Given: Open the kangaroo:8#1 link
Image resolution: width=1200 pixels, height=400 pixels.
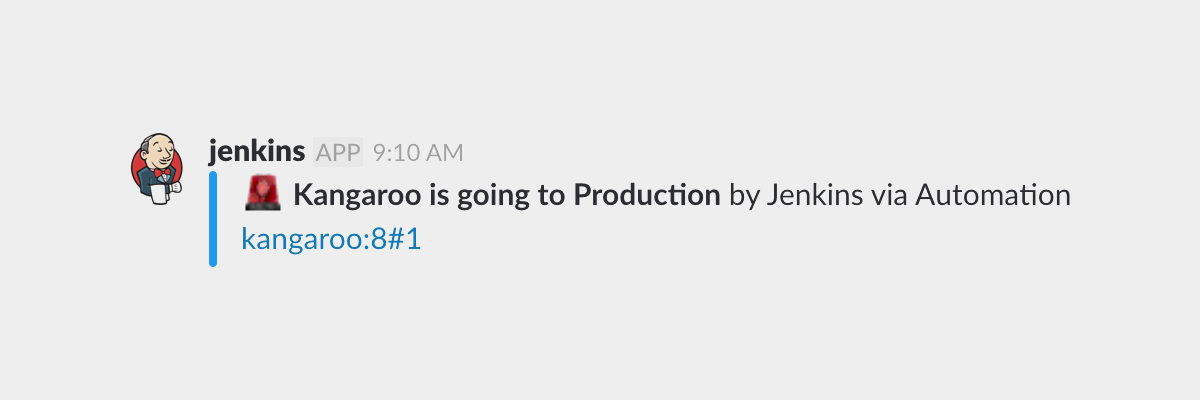Looking at the screenshot, I should (331, 239).
